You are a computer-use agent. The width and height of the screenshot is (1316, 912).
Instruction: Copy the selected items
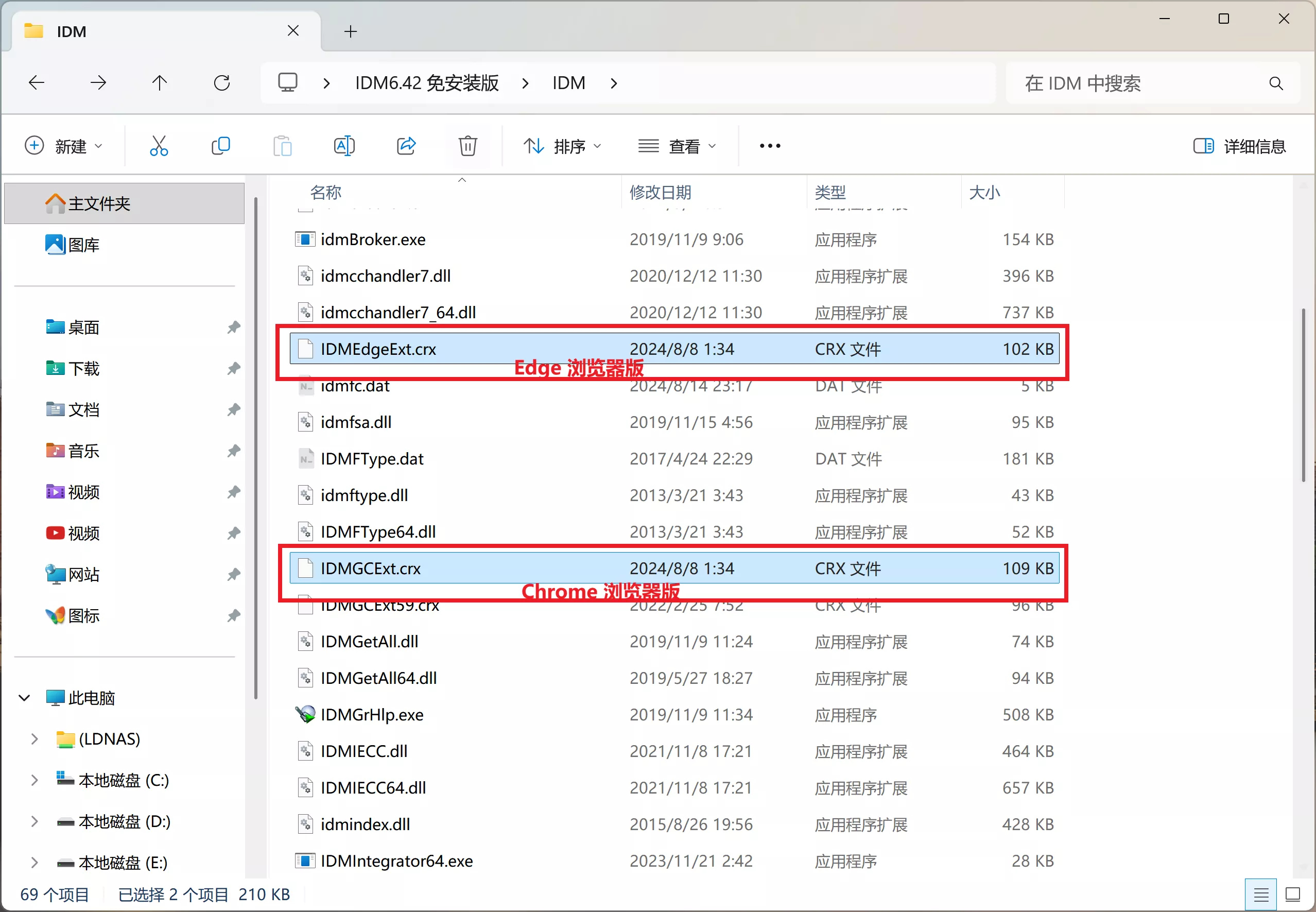coord(220,146)
